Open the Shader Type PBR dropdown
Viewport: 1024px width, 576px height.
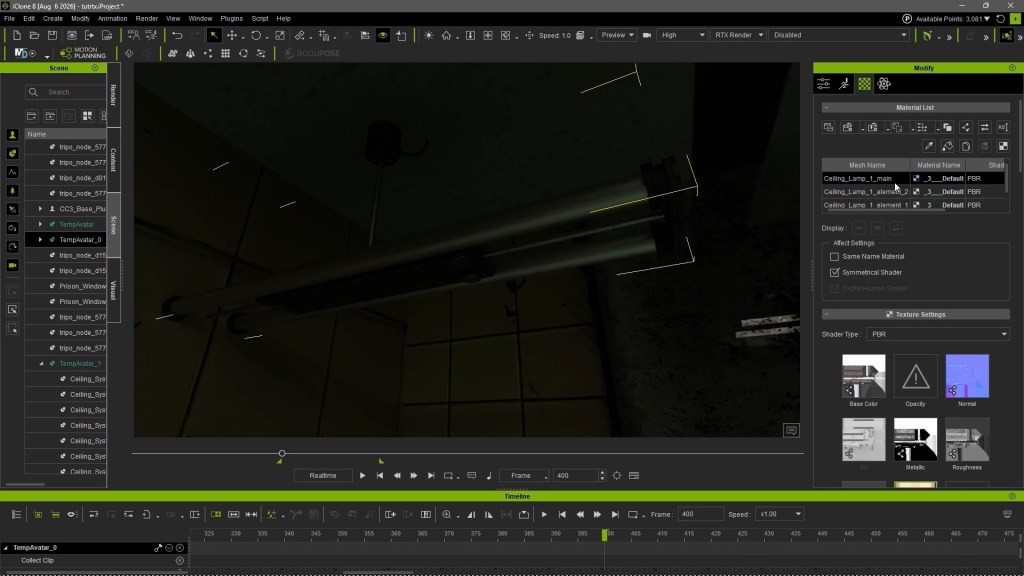click(938, 334)
